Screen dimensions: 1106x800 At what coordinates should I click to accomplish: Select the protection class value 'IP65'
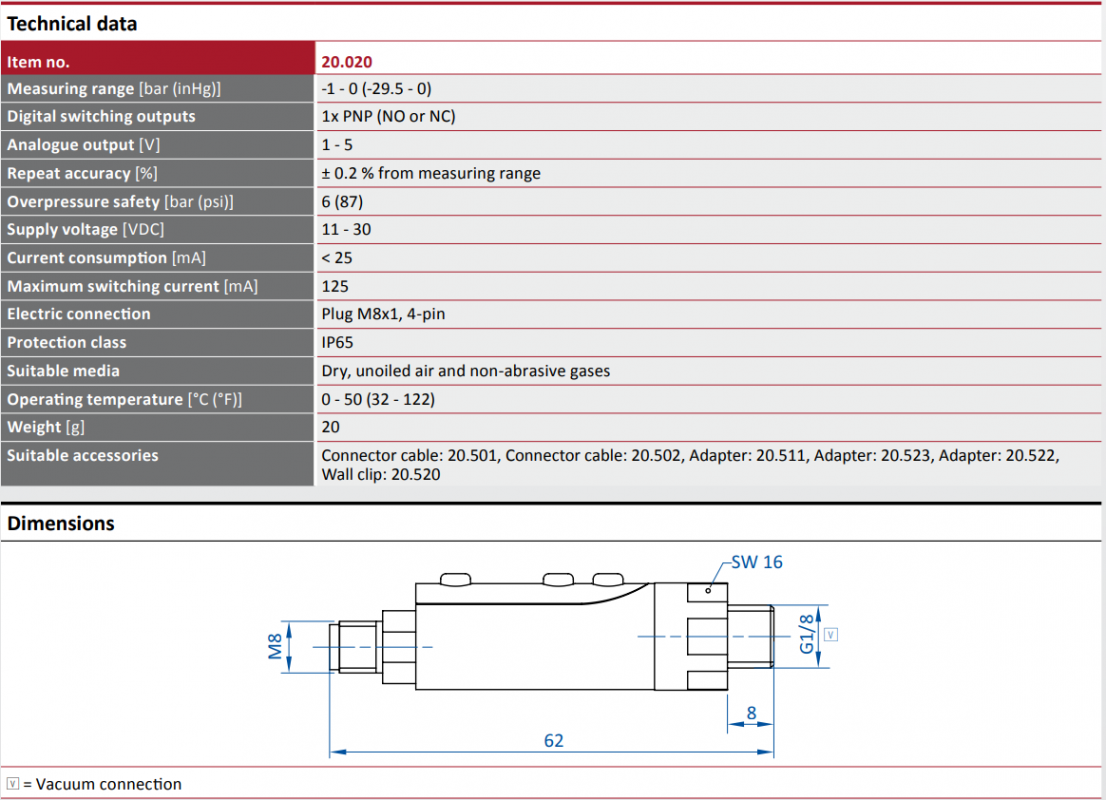337,343
